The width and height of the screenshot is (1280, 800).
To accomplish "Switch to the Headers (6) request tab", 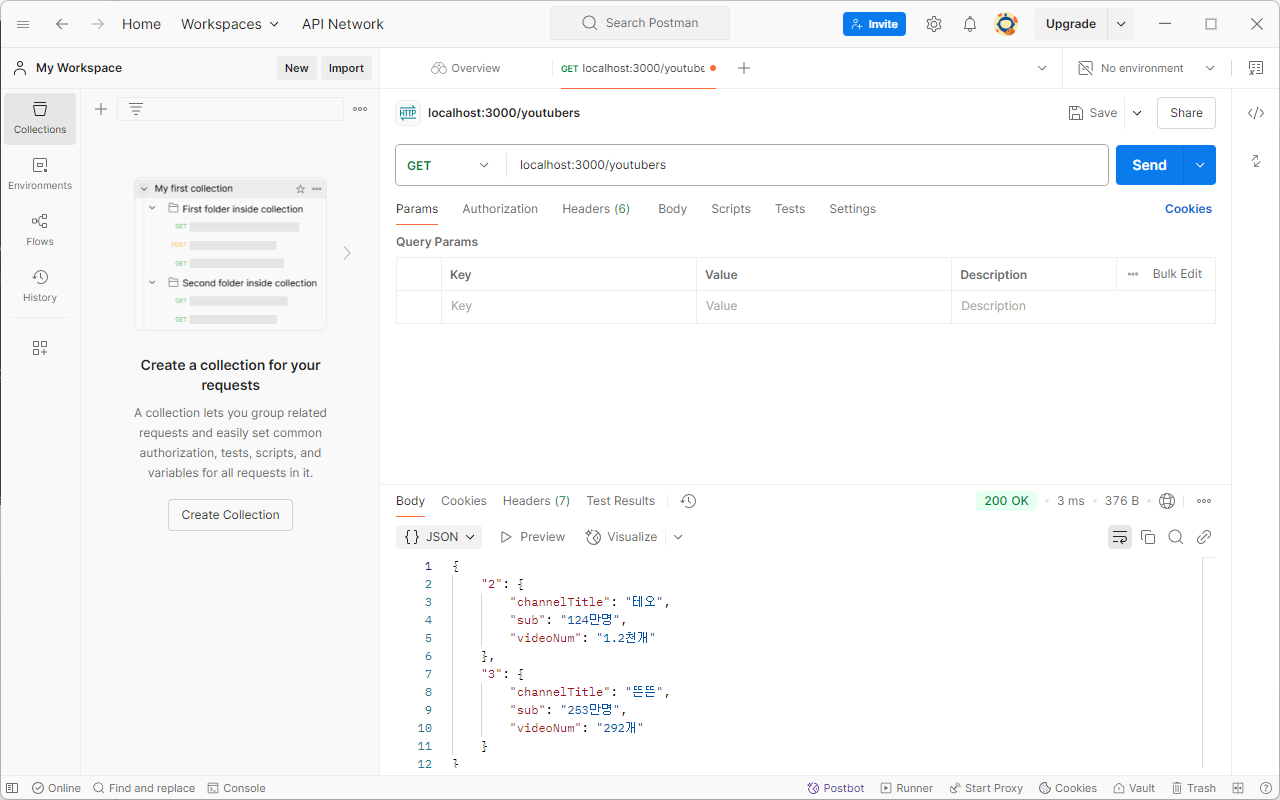I will pyautogui.click(x=596, y=209).
